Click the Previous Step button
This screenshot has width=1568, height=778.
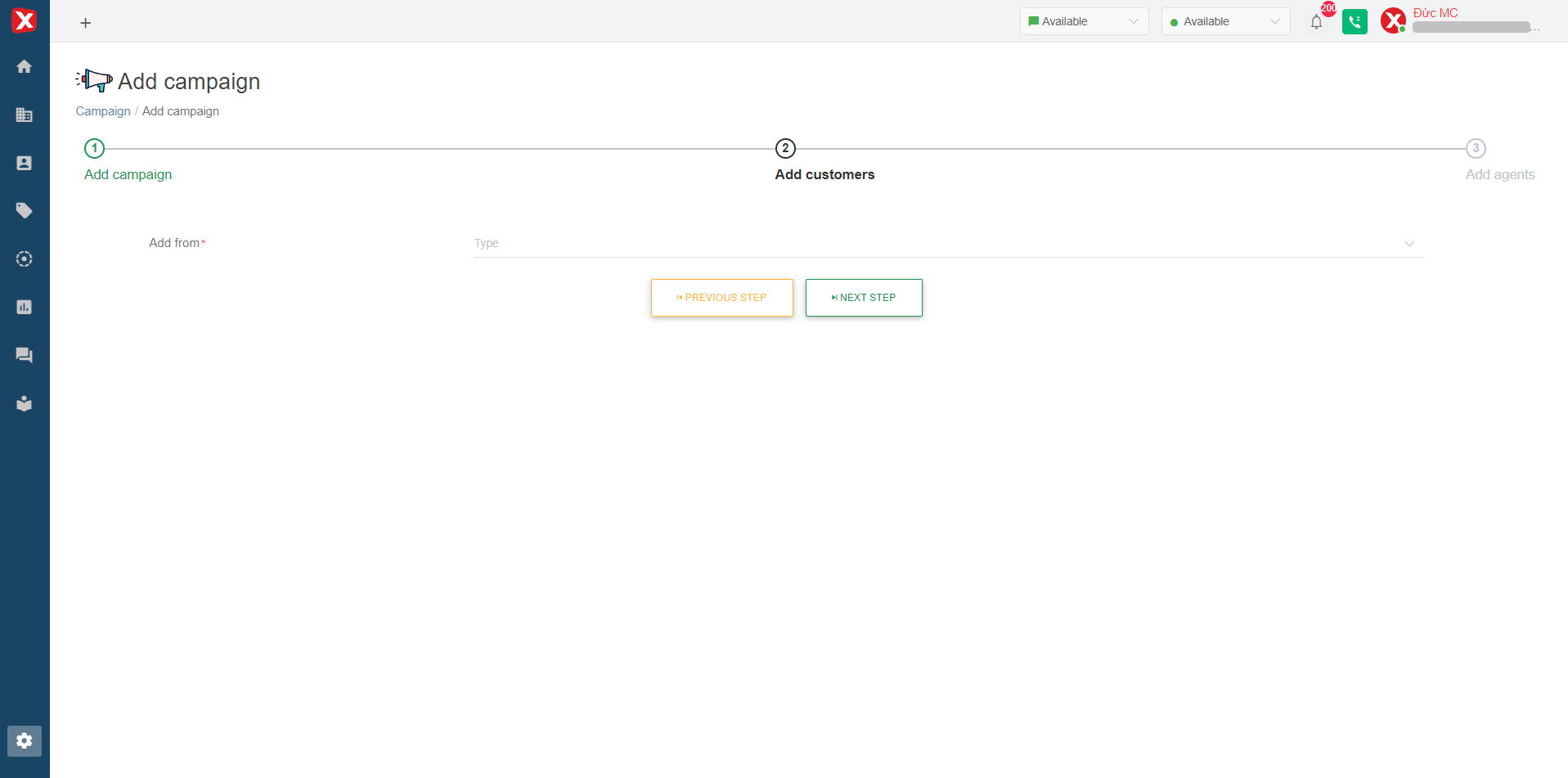(721, 298)
